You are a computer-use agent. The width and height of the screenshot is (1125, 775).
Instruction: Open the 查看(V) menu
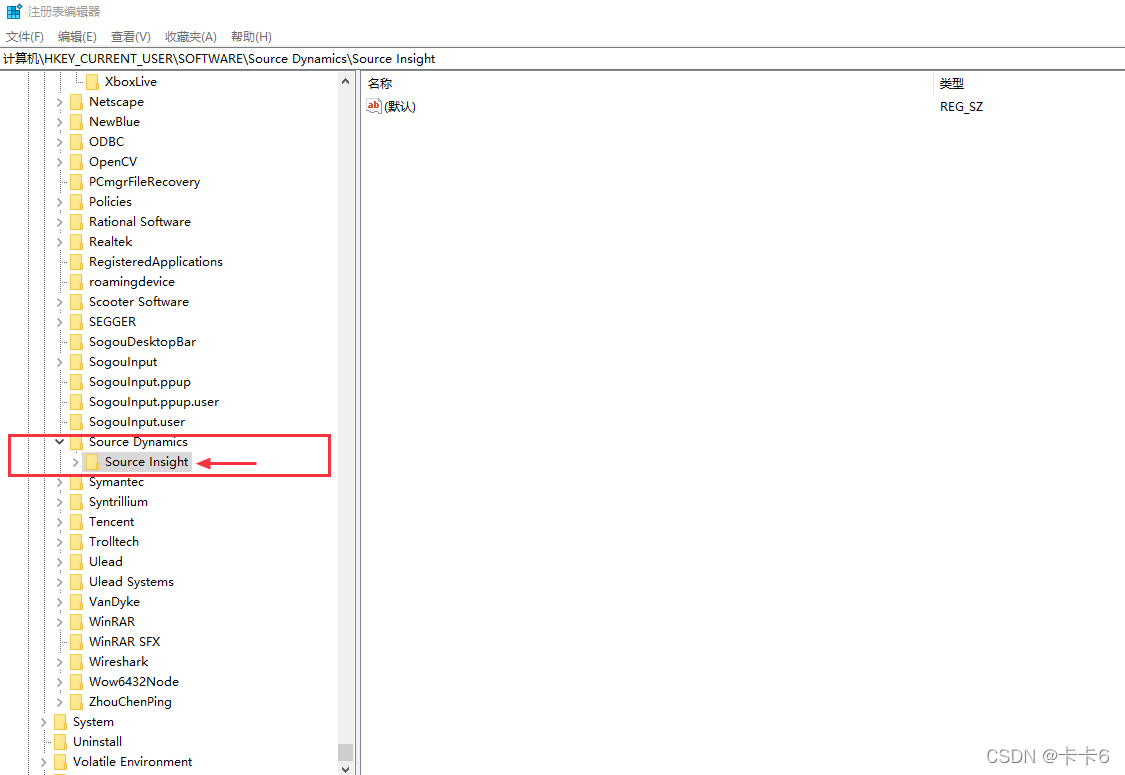(131, 37)
